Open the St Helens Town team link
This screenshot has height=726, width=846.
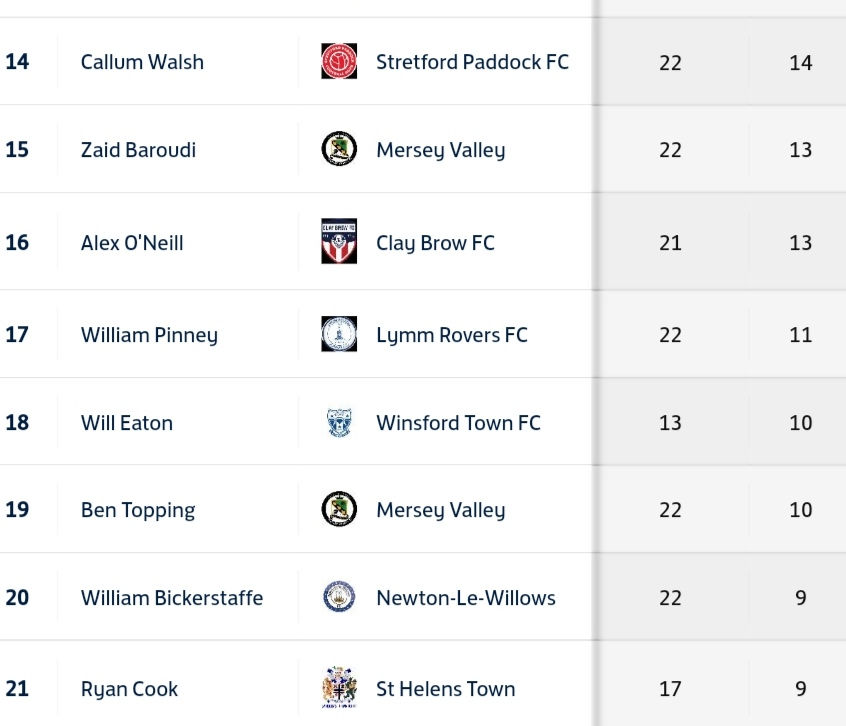pos(445,689)
